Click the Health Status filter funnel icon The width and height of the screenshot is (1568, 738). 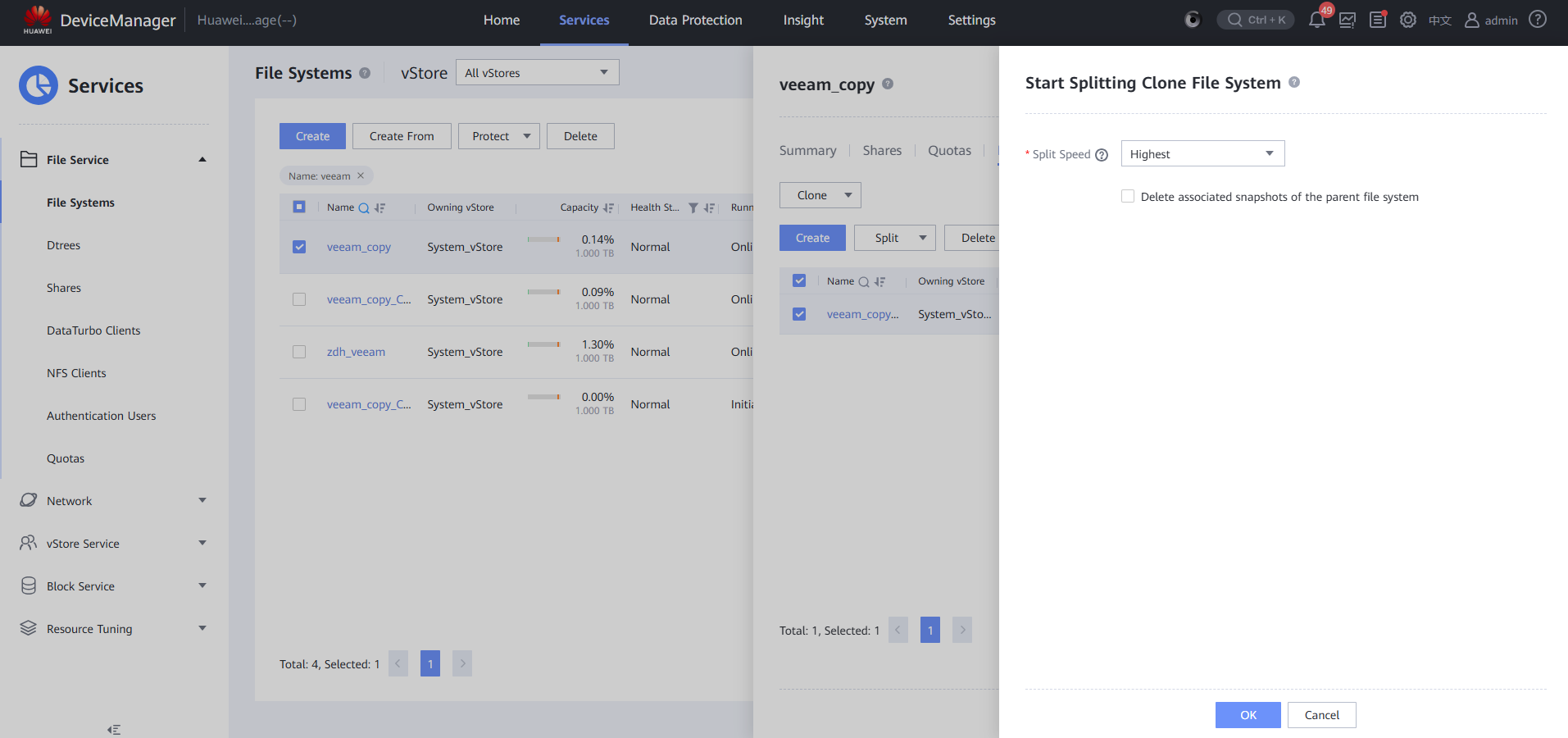coord(693,208)
